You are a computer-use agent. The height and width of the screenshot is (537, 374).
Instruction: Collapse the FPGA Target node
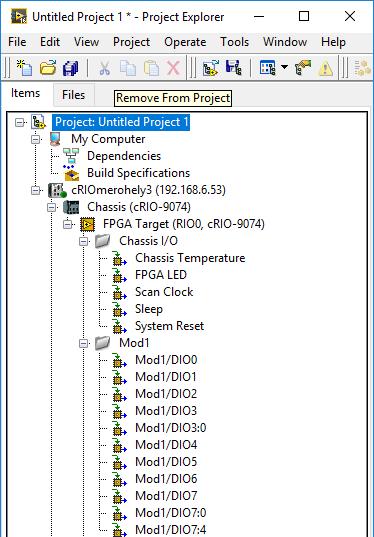point(68,224)
